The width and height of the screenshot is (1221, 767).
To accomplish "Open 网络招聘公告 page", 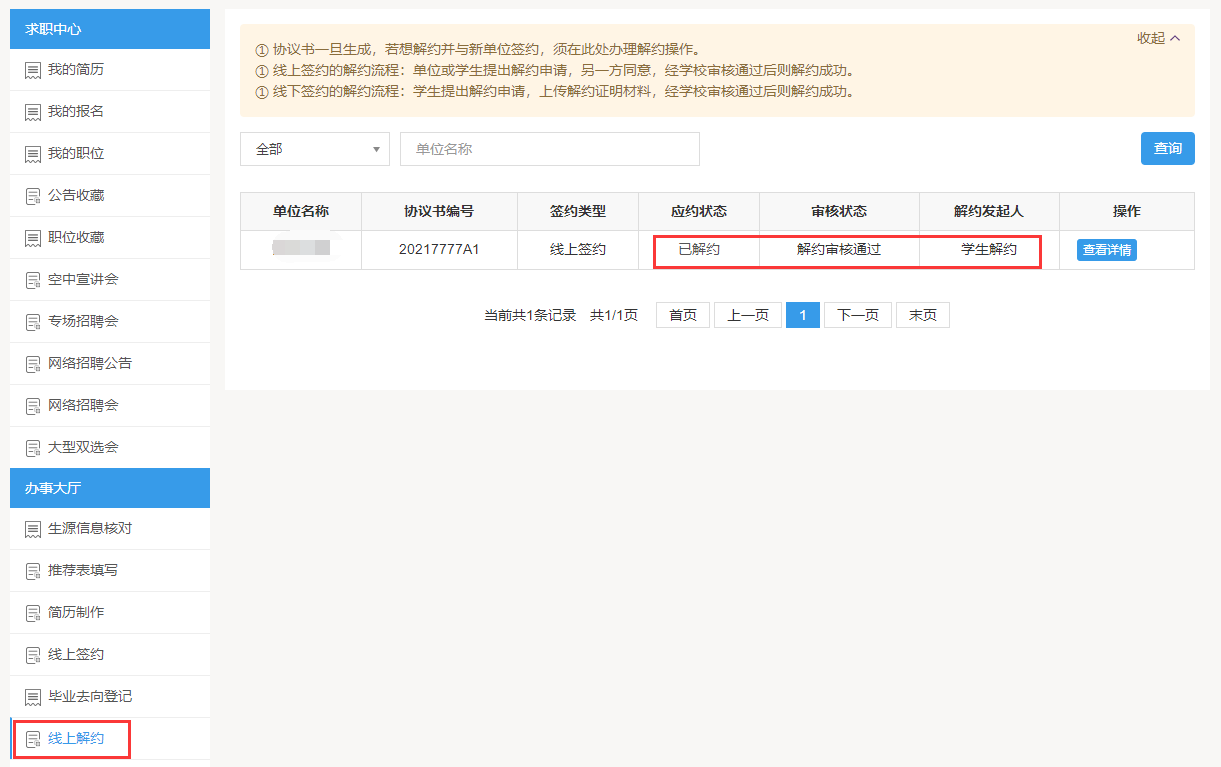I will 110,364.
